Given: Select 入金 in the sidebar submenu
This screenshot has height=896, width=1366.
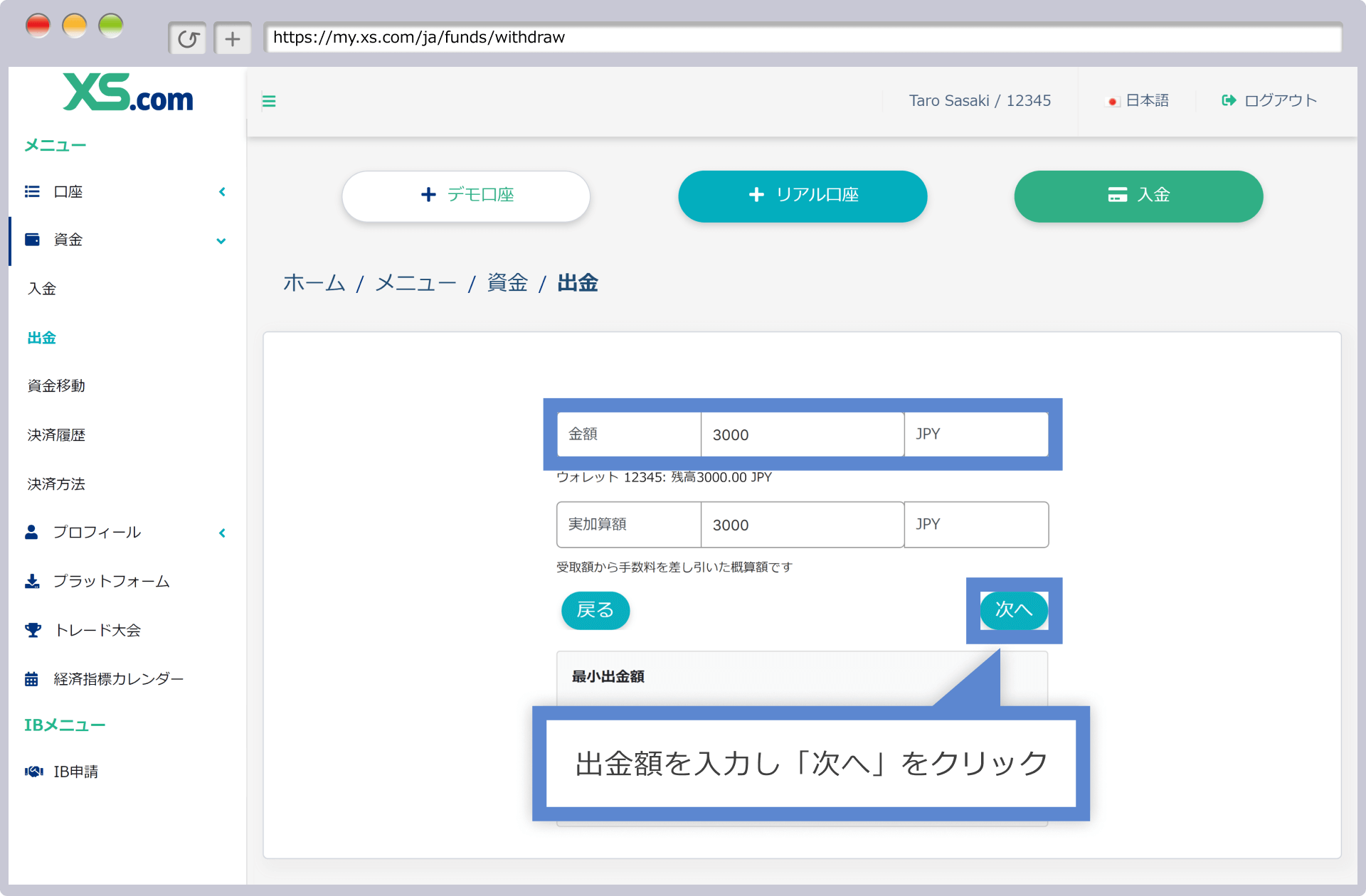Looking at the screenshot, I should click(x=42, y=289).
